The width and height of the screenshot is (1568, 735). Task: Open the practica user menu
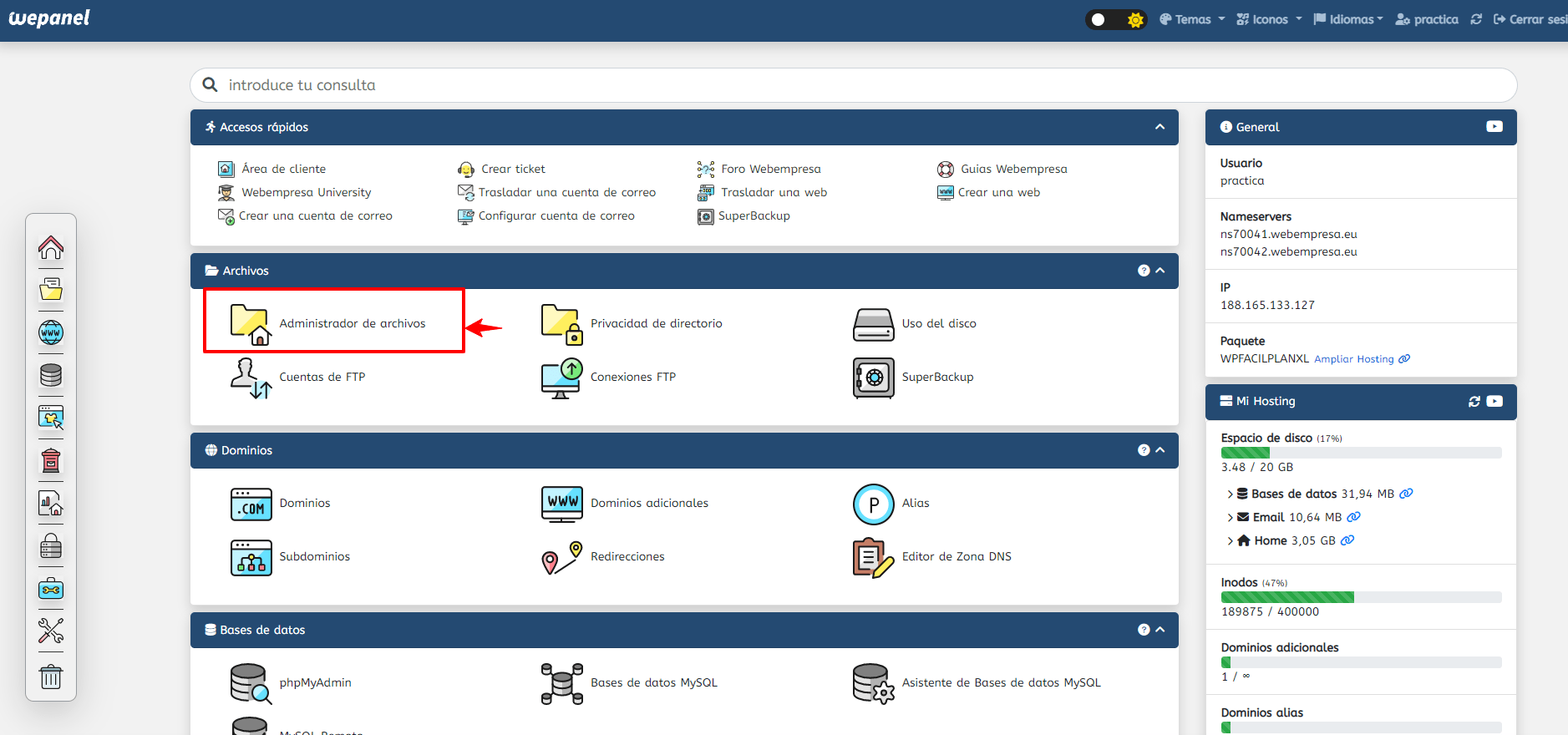tap(1427, 19)
